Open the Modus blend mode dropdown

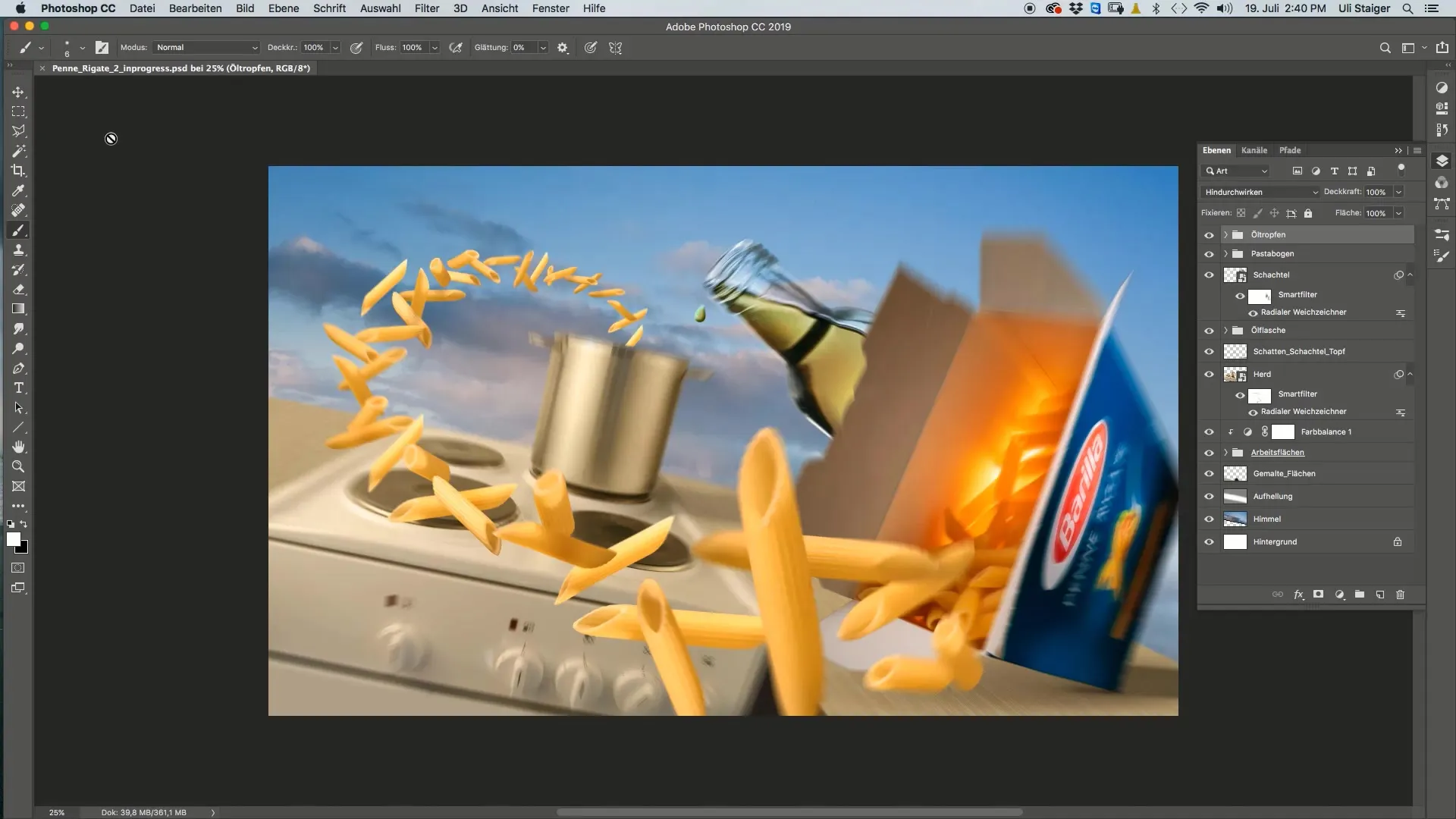coord(206,47)
